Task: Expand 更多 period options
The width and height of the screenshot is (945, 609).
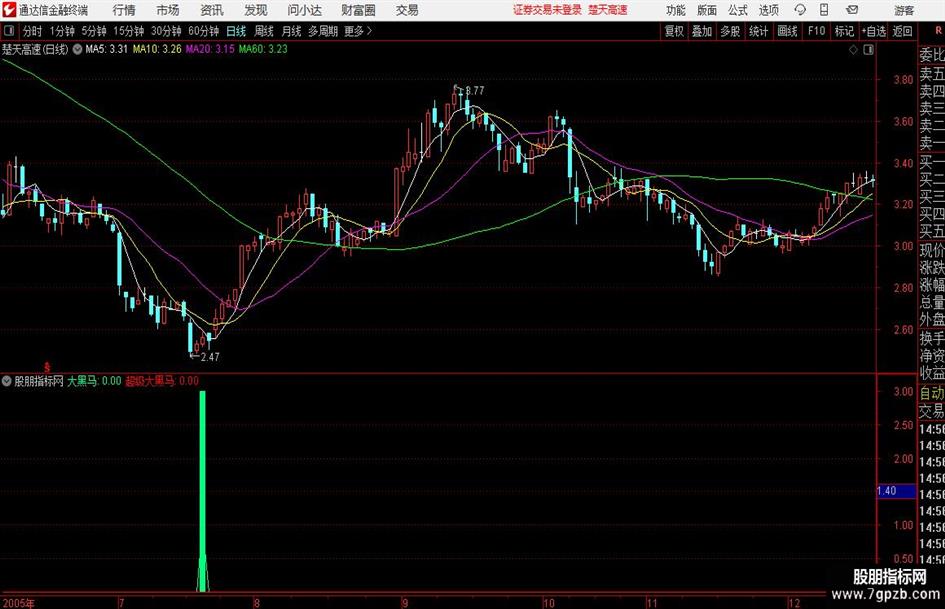Action: coord(359,31)
